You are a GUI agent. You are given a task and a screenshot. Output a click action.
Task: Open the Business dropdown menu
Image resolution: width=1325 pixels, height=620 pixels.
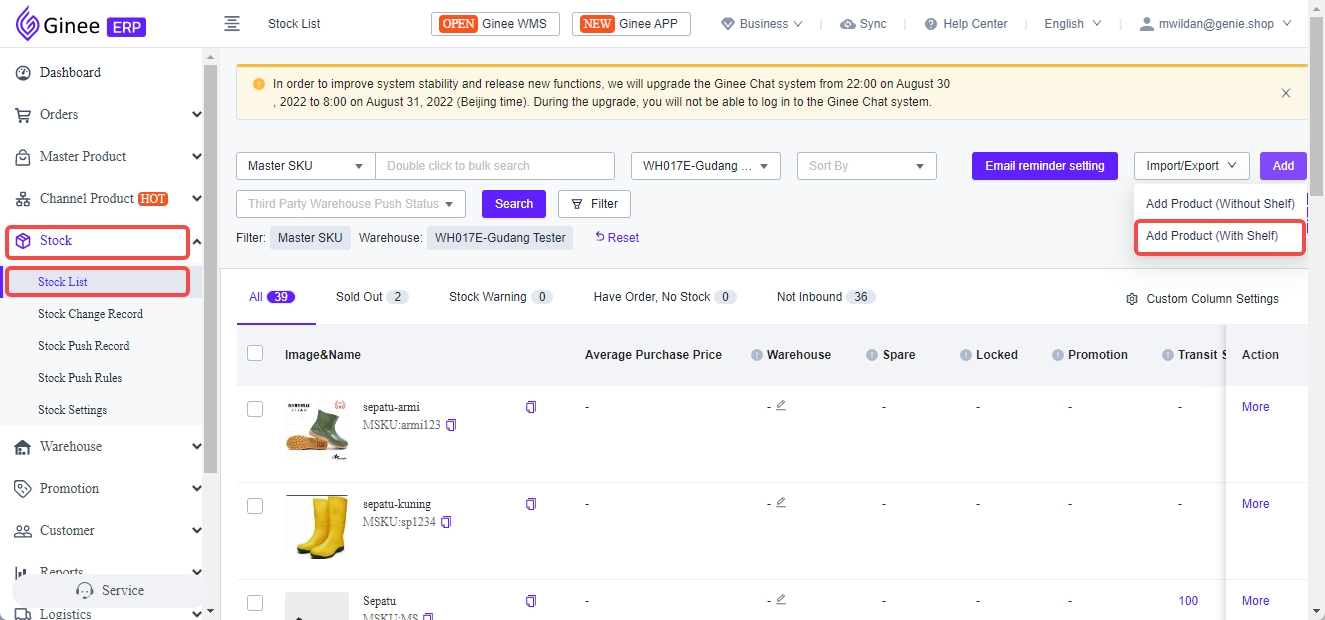(x=762, y=24)
